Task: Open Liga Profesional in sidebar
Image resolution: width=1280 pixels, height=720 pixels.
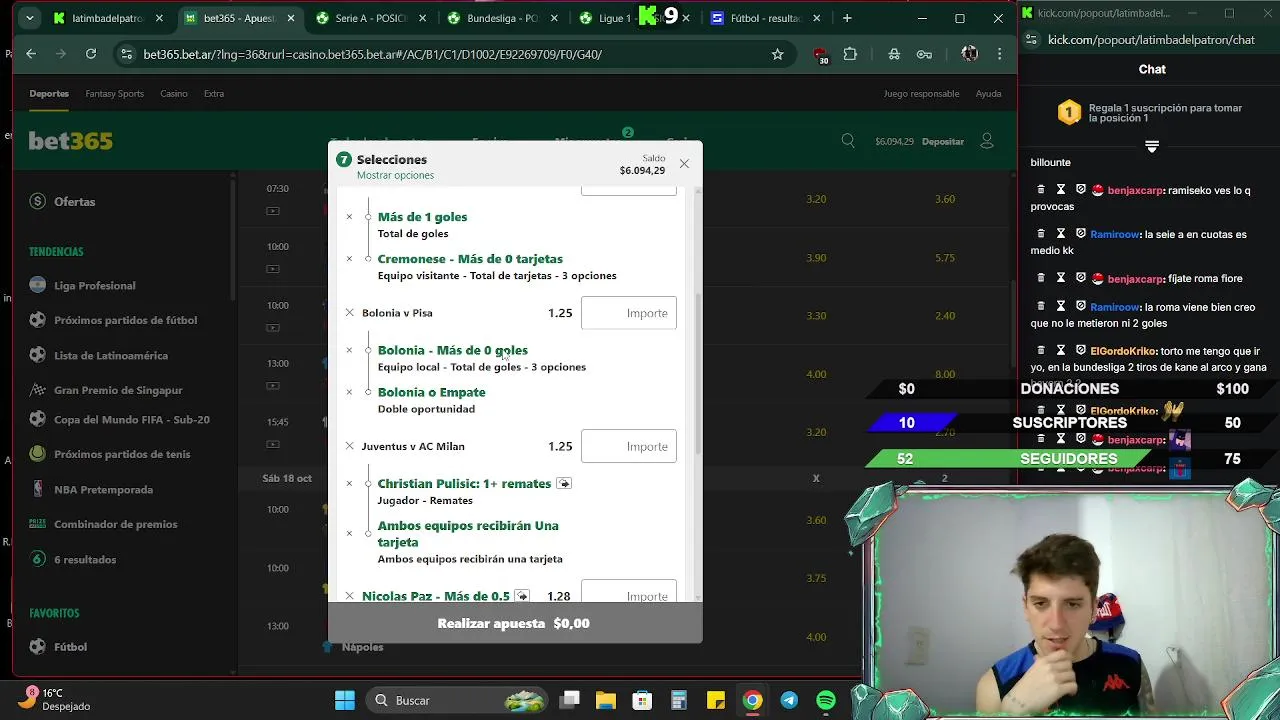Action: pos(94,286)
